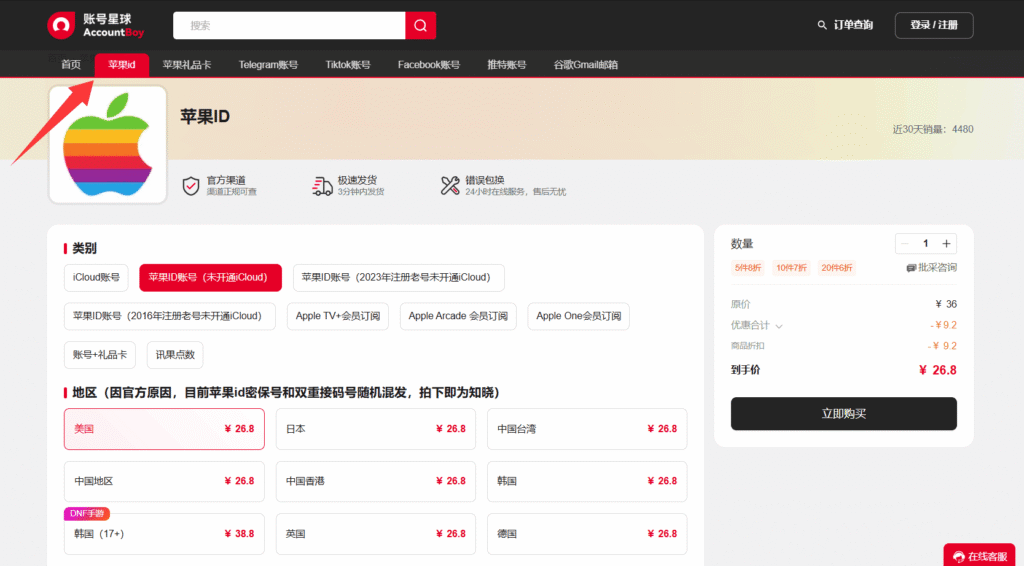Viewport: 1024px width, 566px height.
Task: Click the quantity input field
Action: pyautogui.click(x=925, y=244)
